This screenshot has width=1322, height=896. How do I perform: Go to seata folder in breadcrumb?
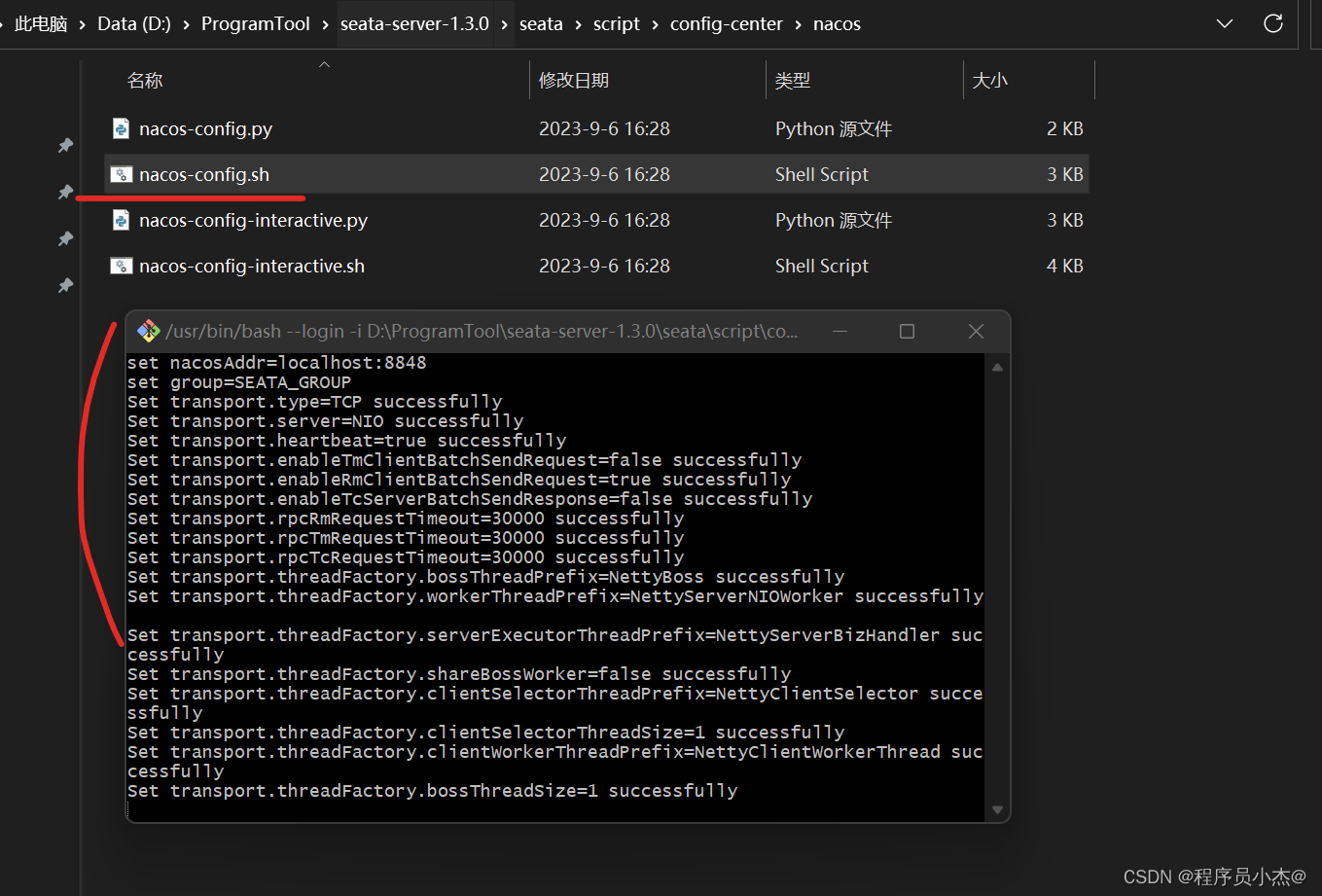point(541,24)
